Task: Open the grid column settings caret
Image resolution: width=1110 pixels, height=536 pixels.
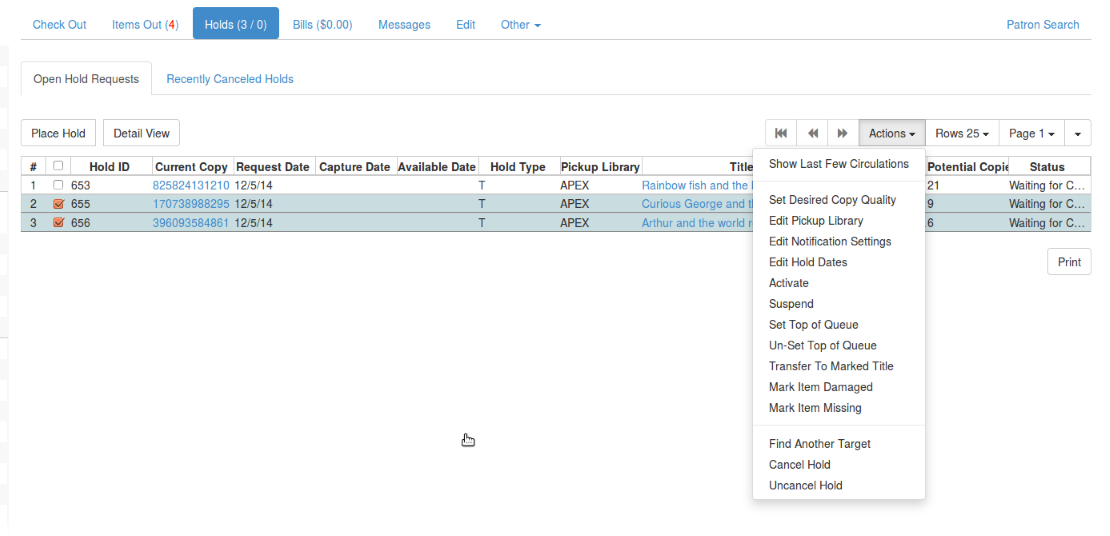Action: click(x=1077, y=133)
